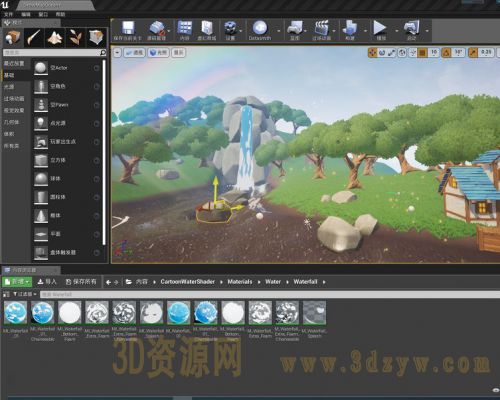This screenshot has height=400, width=500.
Task: Open rotation snap 10° dropdown
Action: (459, 53)
